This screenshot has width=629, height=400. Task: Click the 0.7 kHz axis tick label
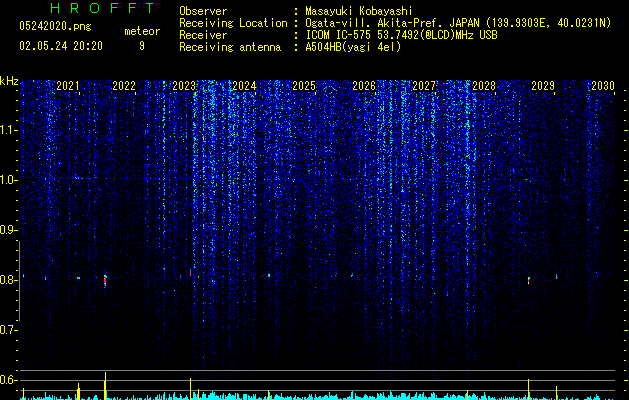tap(7, 330)
